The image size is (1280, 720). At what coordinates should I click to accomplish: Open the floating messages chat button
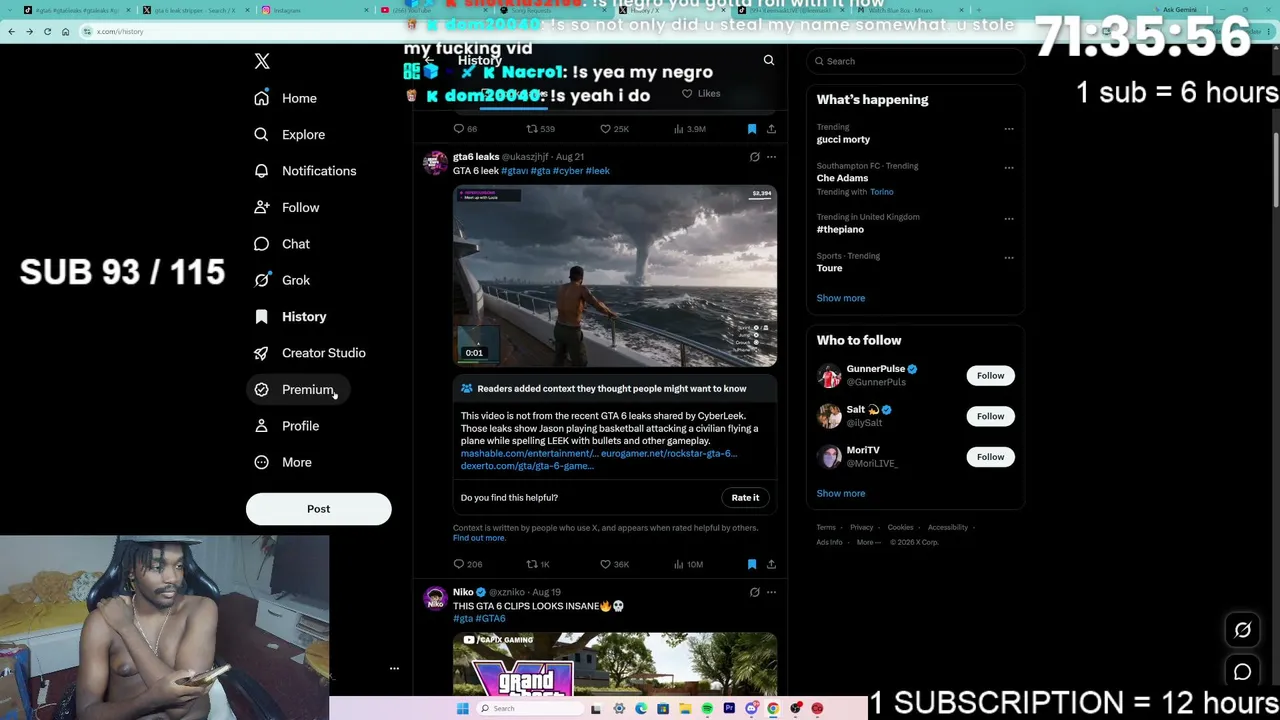(x=1242, y=672)
